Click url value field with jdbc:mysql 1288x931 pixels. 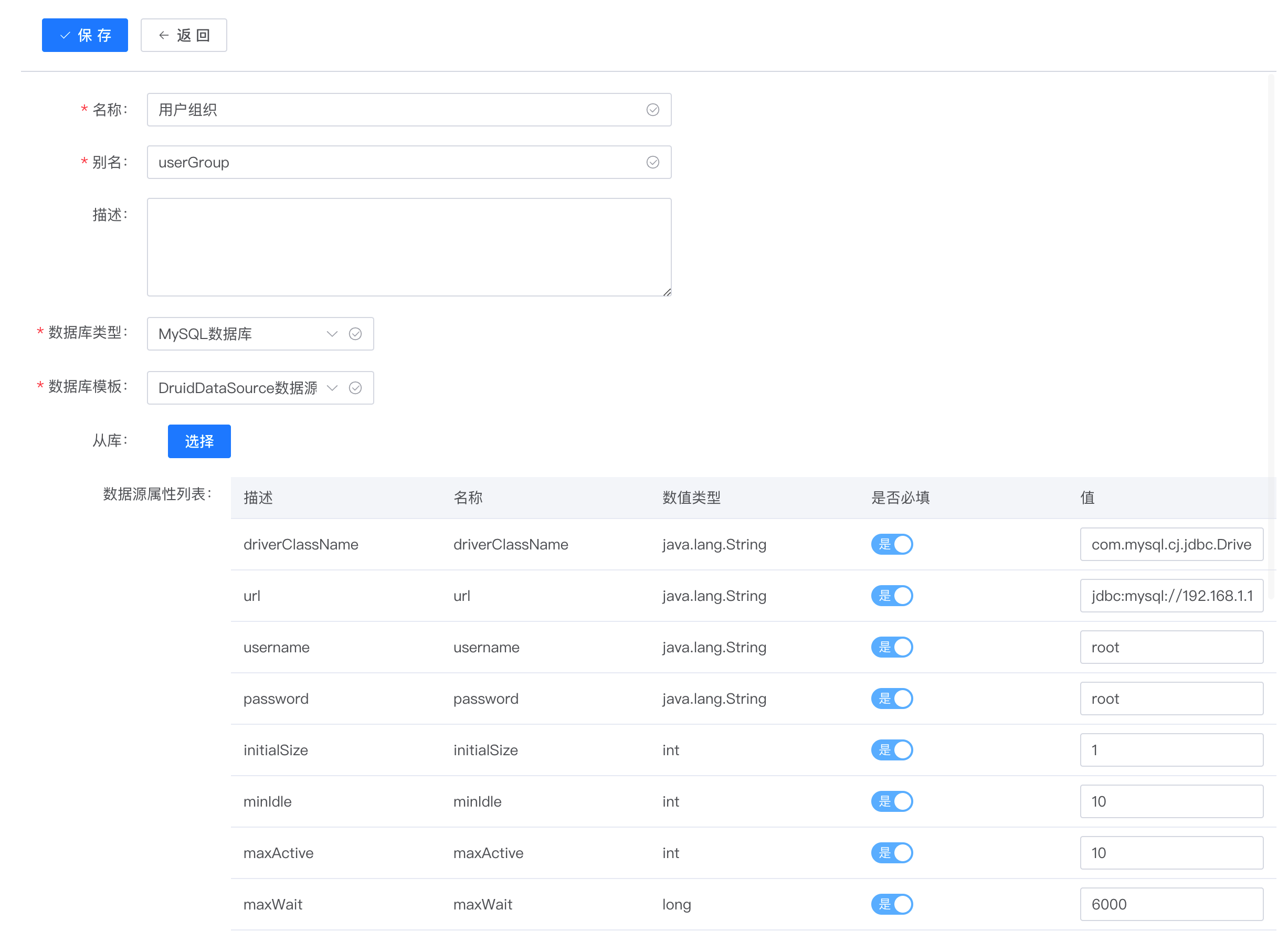(x=1171, y=596)
